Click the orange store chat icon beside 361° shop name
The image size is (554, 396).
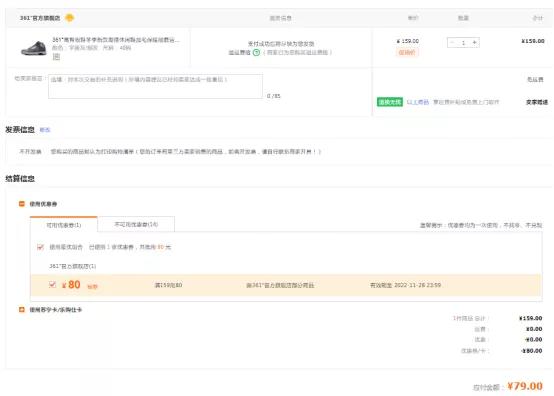[70, 18]
